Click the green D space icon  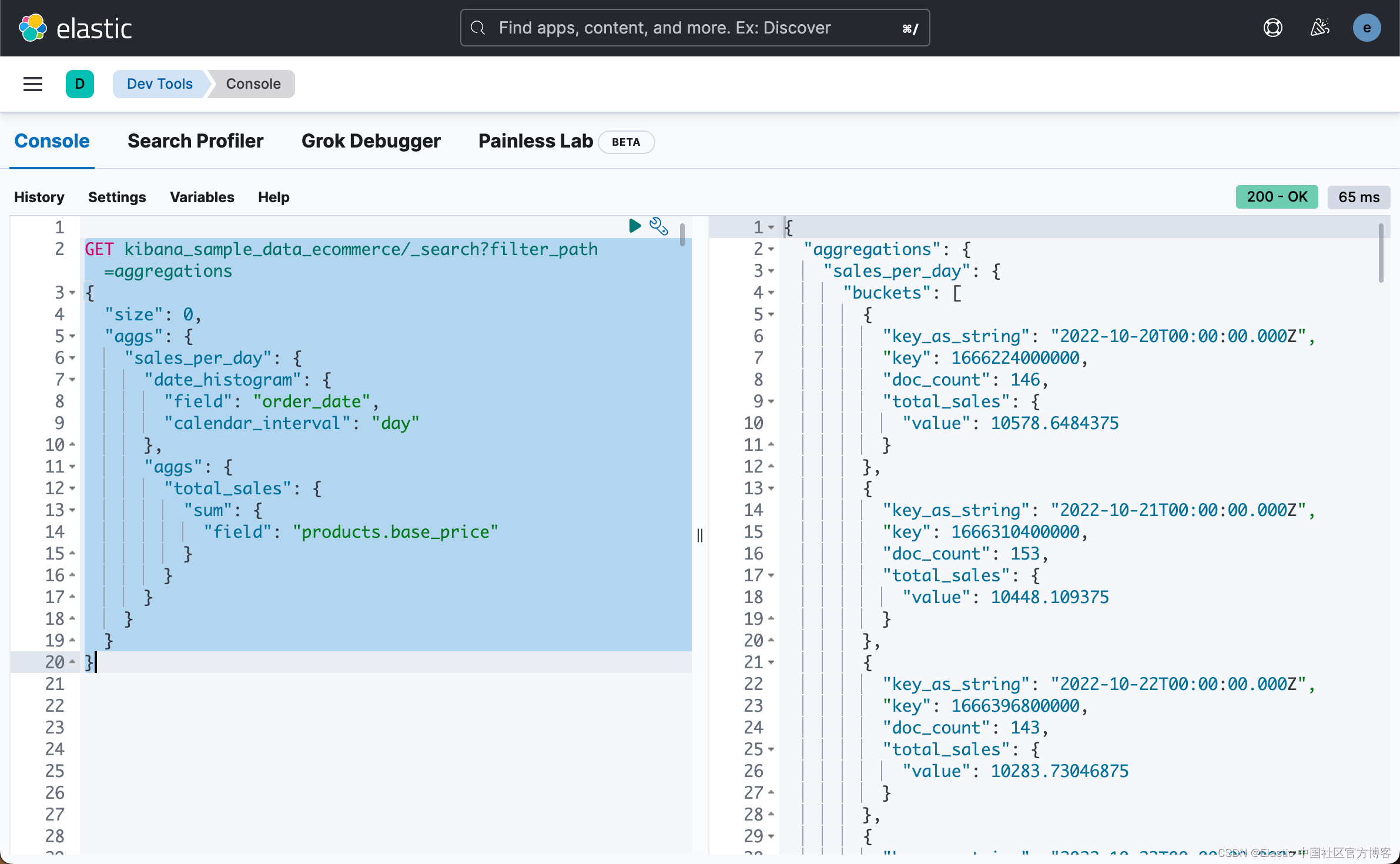tap(80, 84)
